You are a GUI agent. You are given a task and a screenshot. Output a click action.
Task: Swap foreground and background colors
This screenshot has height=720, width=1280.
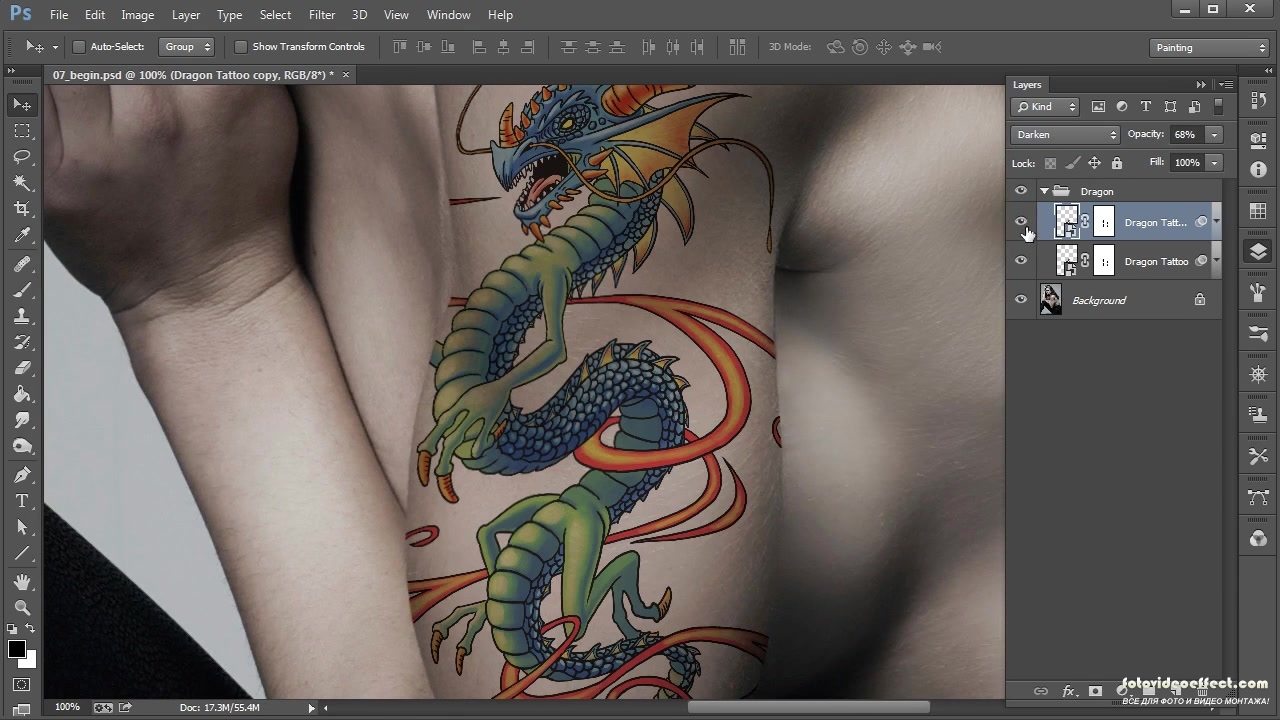(x=30, y=629)
